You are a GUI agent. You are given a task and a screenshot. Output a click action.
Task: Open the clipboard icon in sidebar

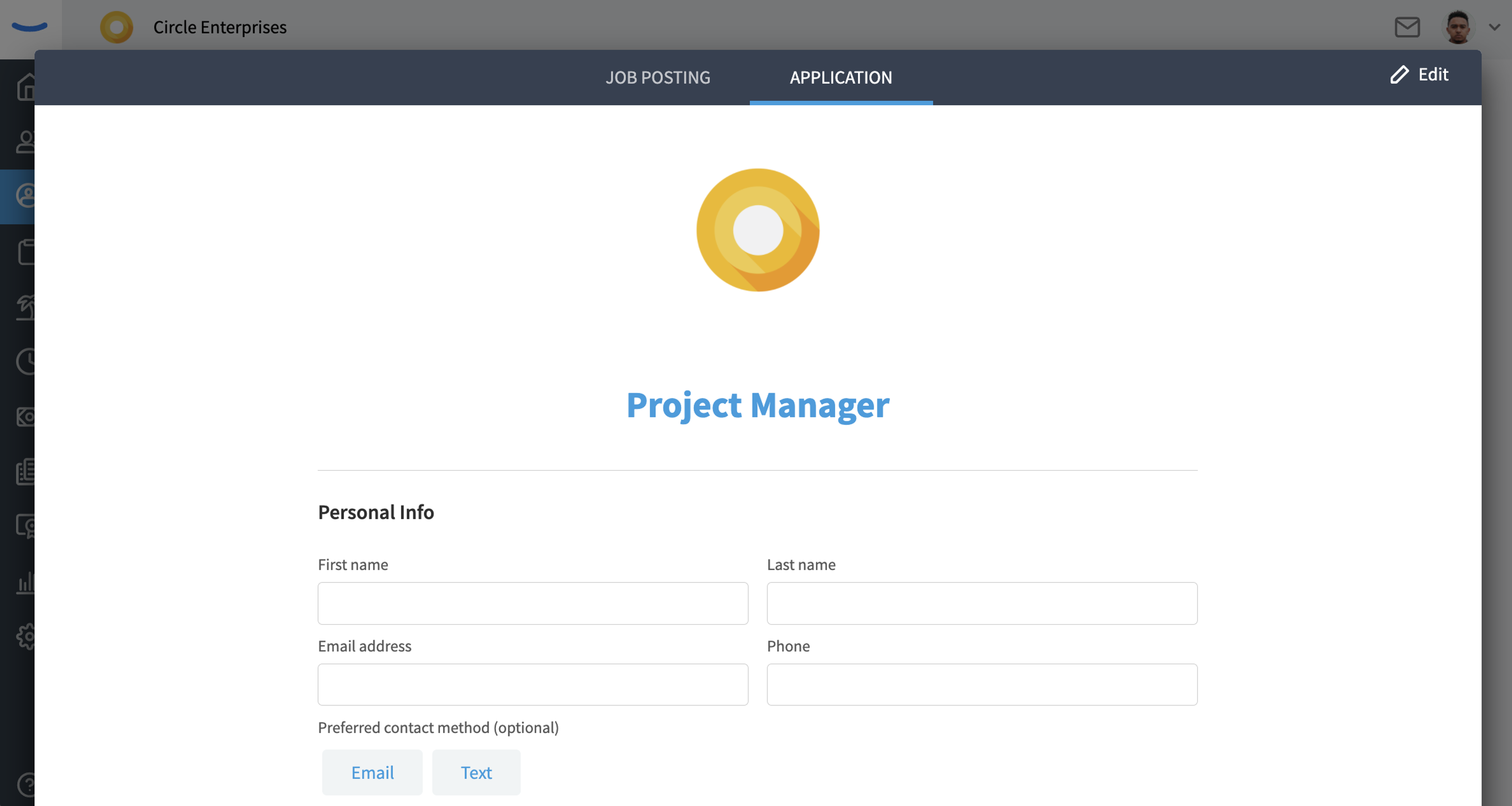26,252
